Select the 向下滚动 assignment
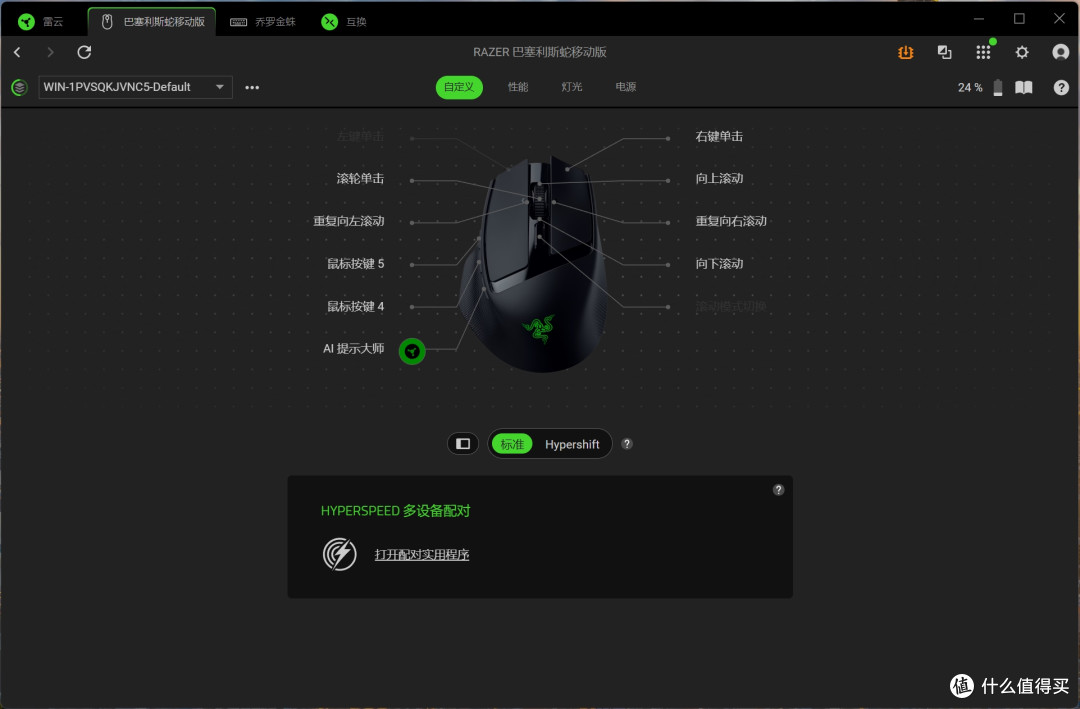 click(719, 264)
